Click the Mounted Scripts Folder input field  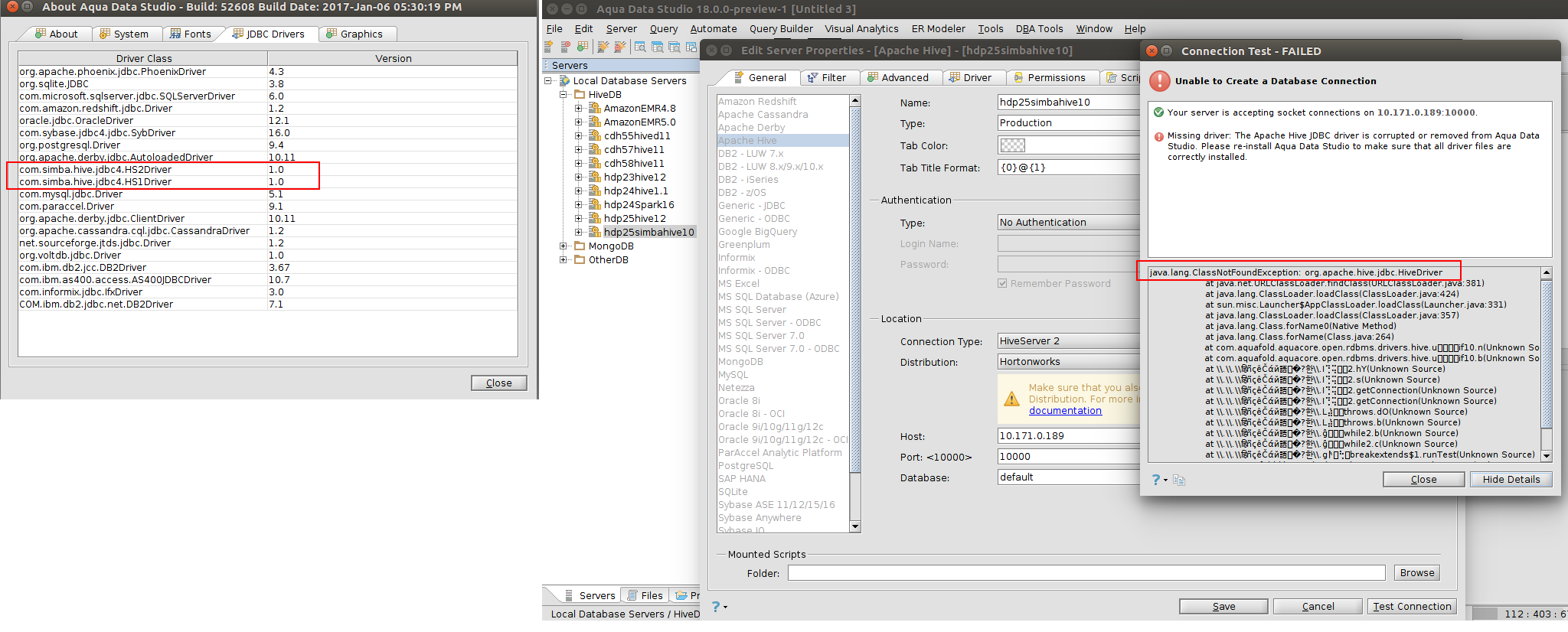1086,572
